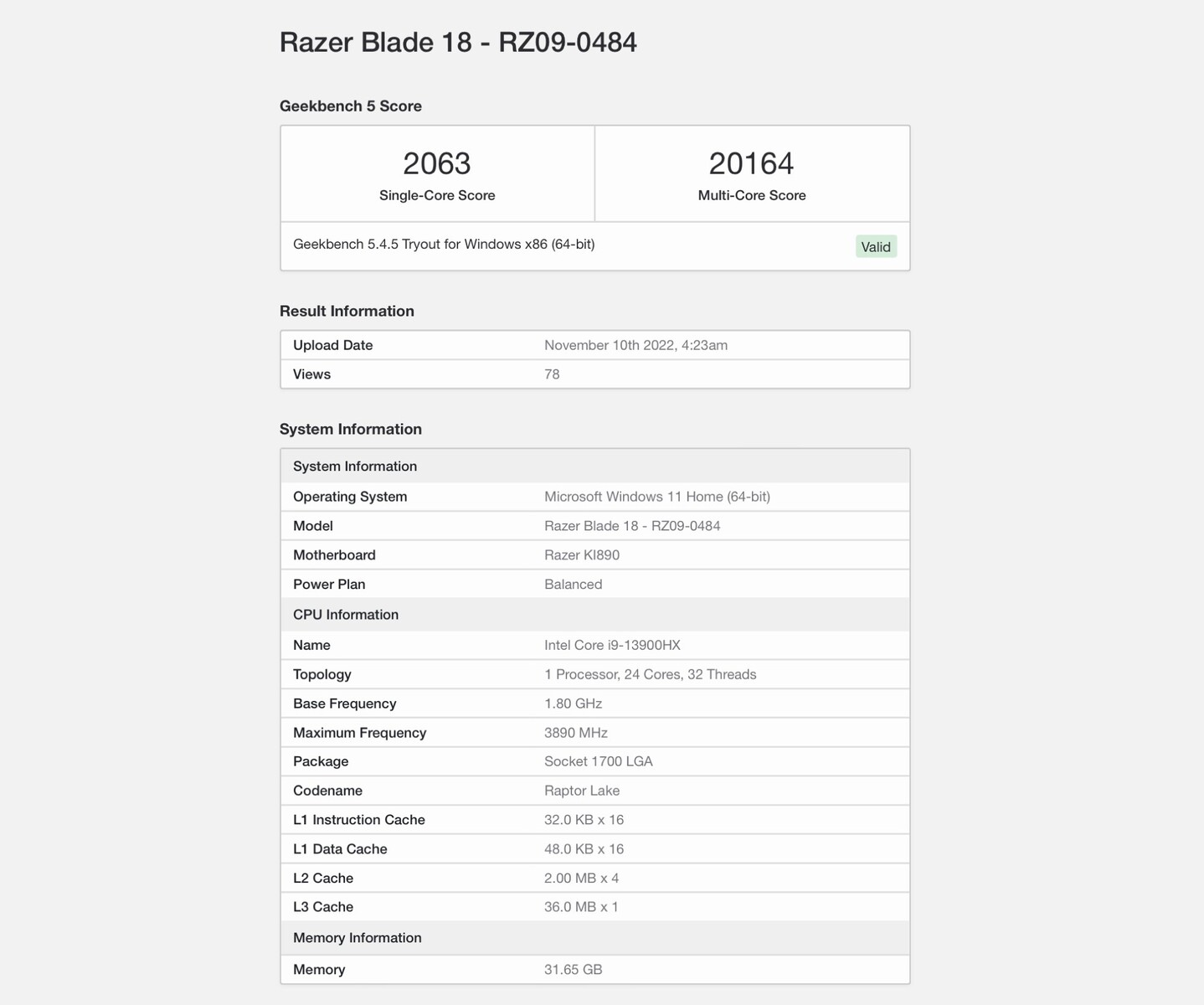Click the Upload Date label
This screenshot has height=1005, width=1204.
coord(333,345)
